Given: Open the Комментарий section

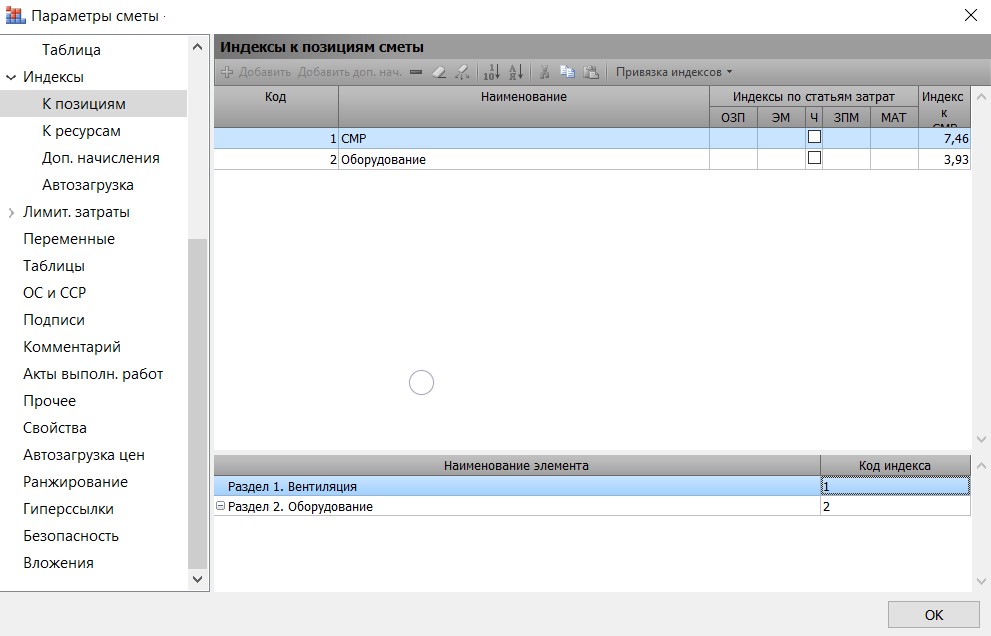Looking at the screenshot, I should tap(71, 347).
